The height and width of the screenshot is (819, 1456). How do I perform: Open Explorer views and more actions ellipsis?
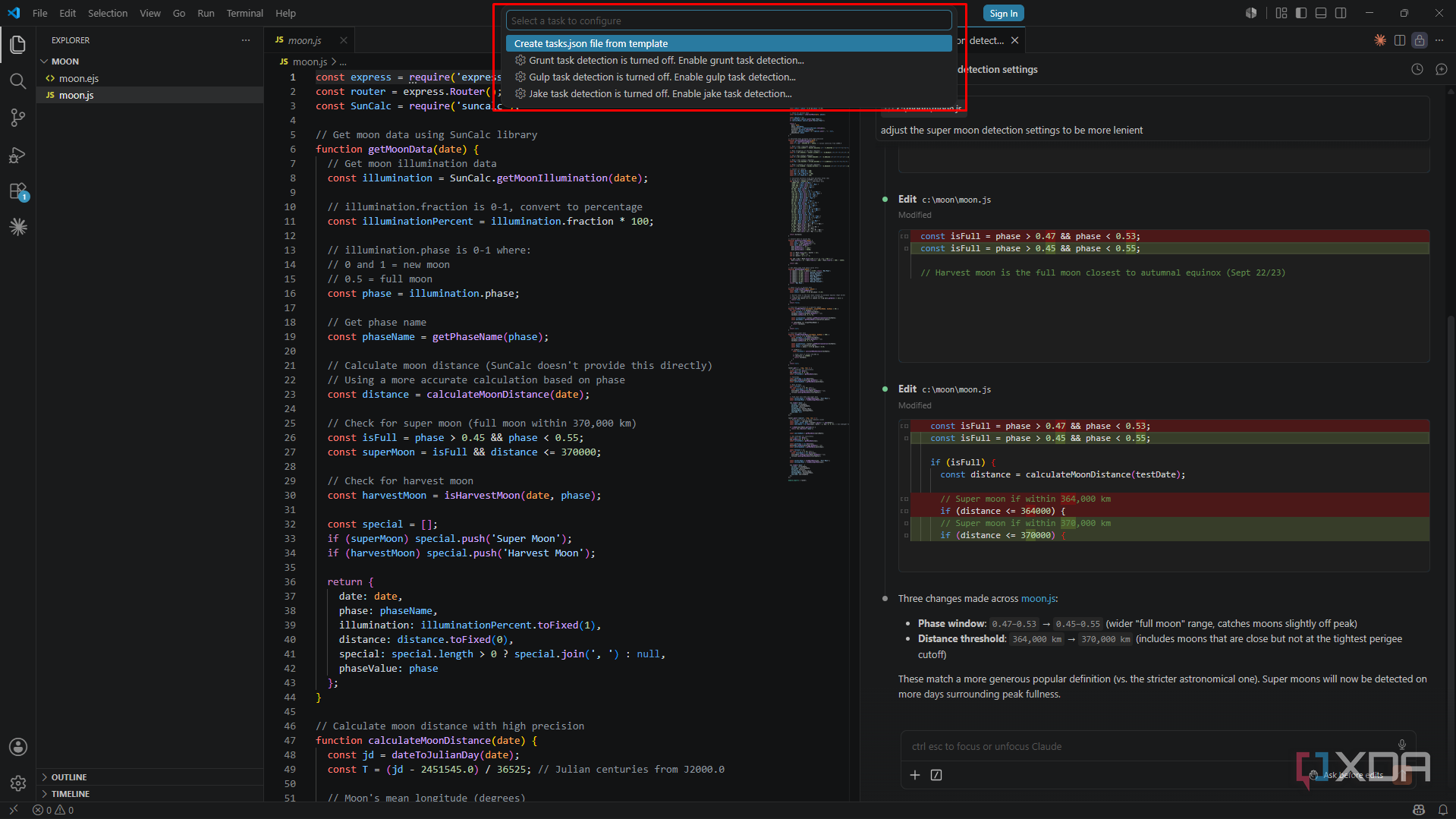pos(246,40)
